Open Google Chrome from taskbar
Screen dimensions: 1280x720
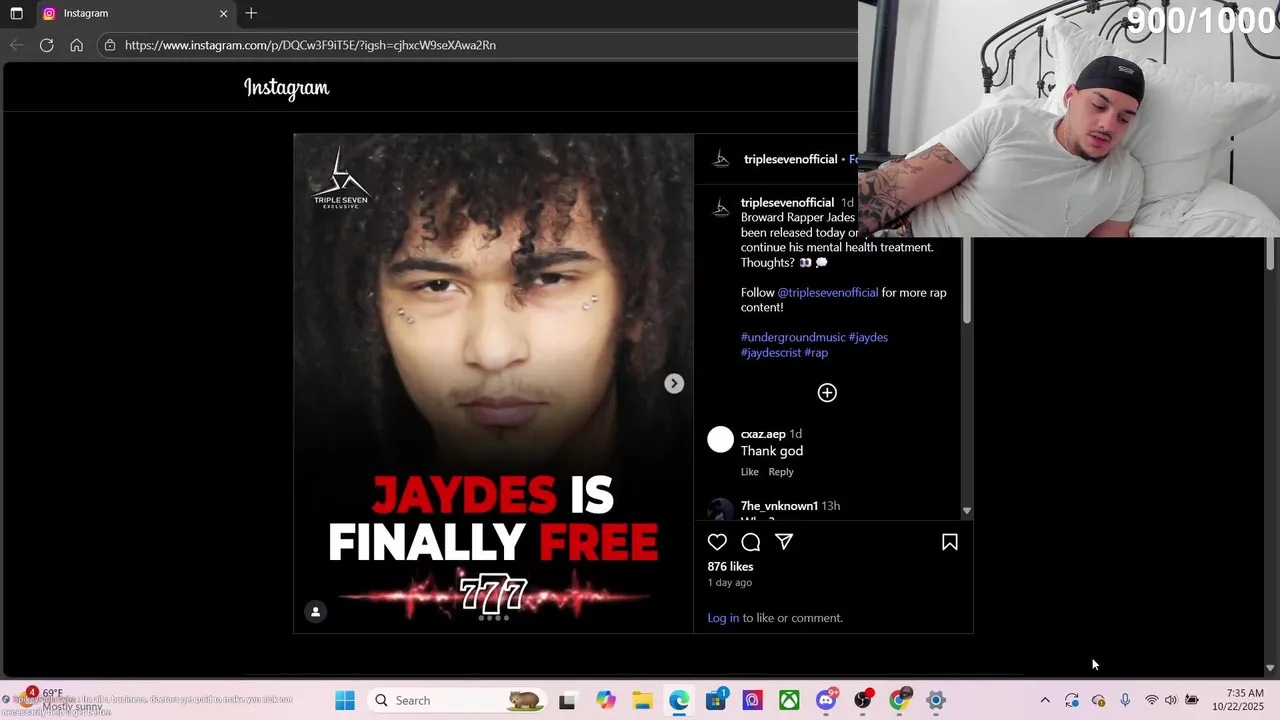pyautogui.click(x=899, y=701)
